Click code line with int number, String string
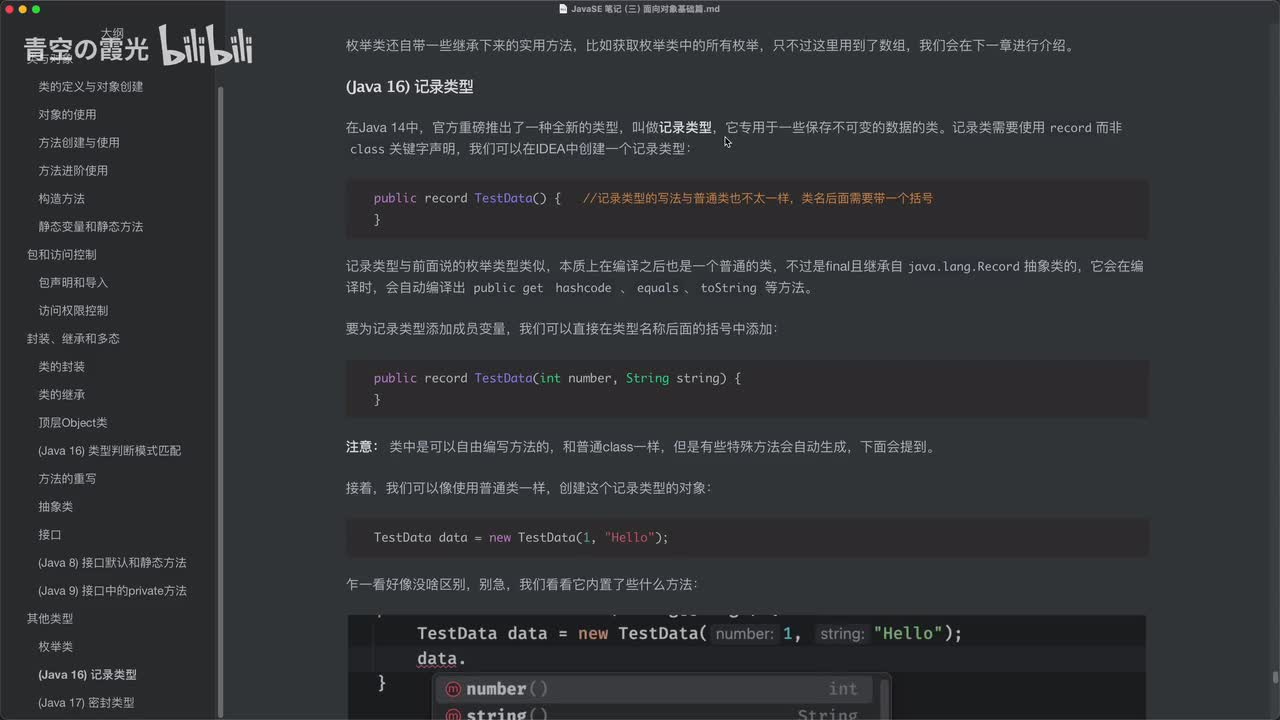Viewport: 1280px width, 720px height. coord(557,378)
